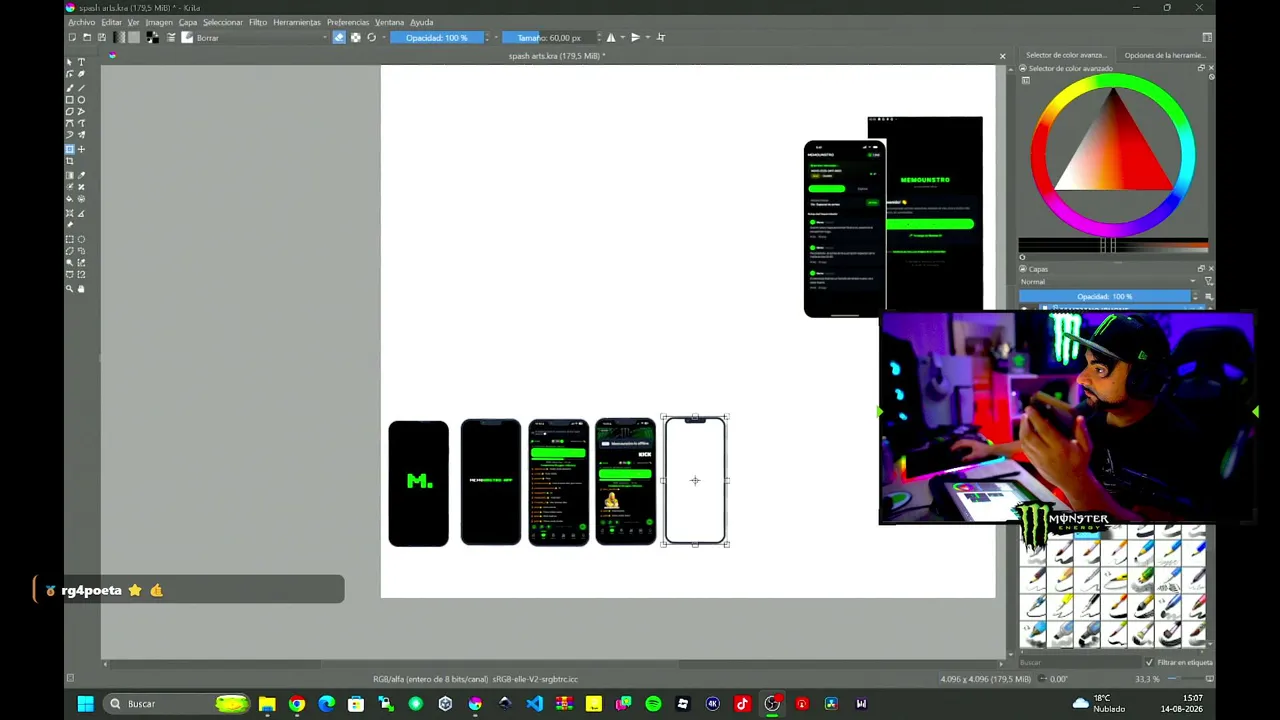Select the Elliptical Selection tool
This screenshot has width=1280, height=720.
click(x=81, y=239)
